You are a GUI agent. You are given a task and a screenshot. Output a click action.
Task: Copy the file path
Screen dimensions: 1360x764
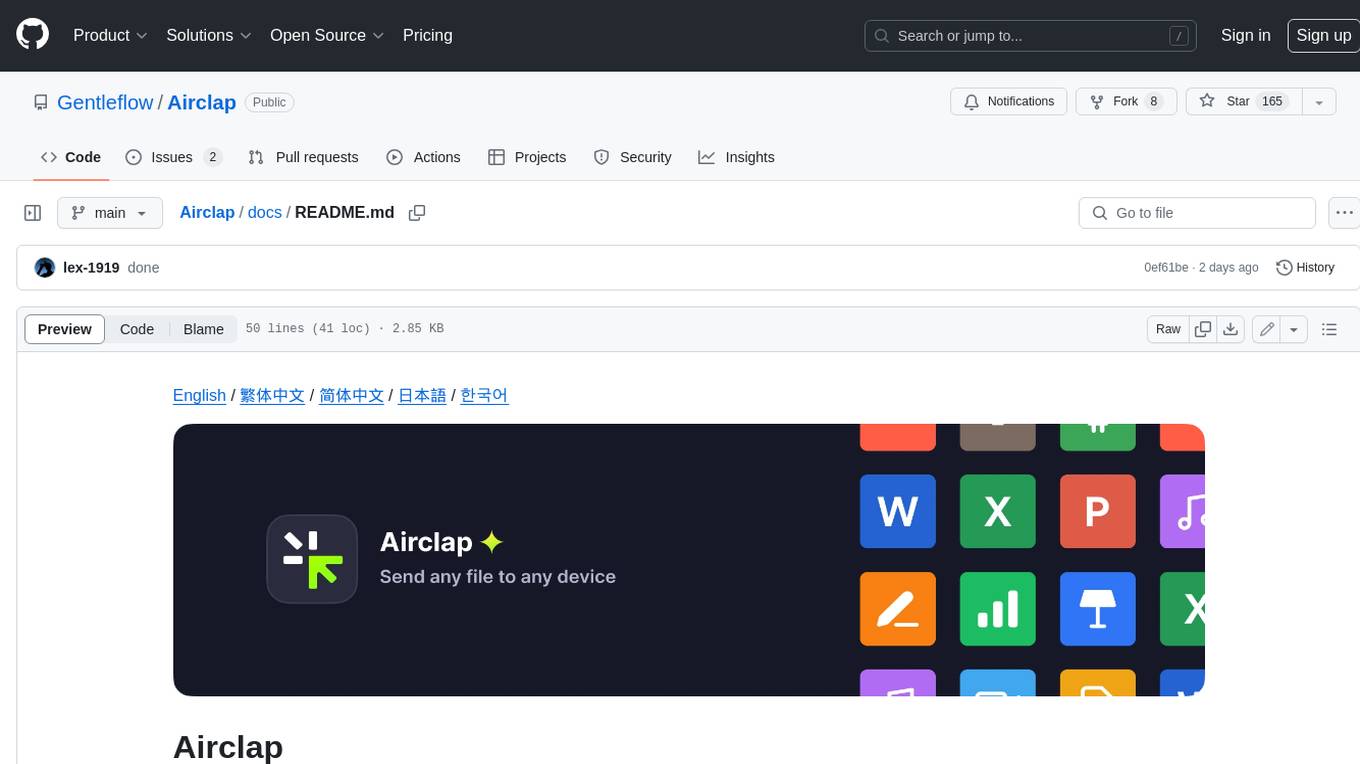coord(417,213)
